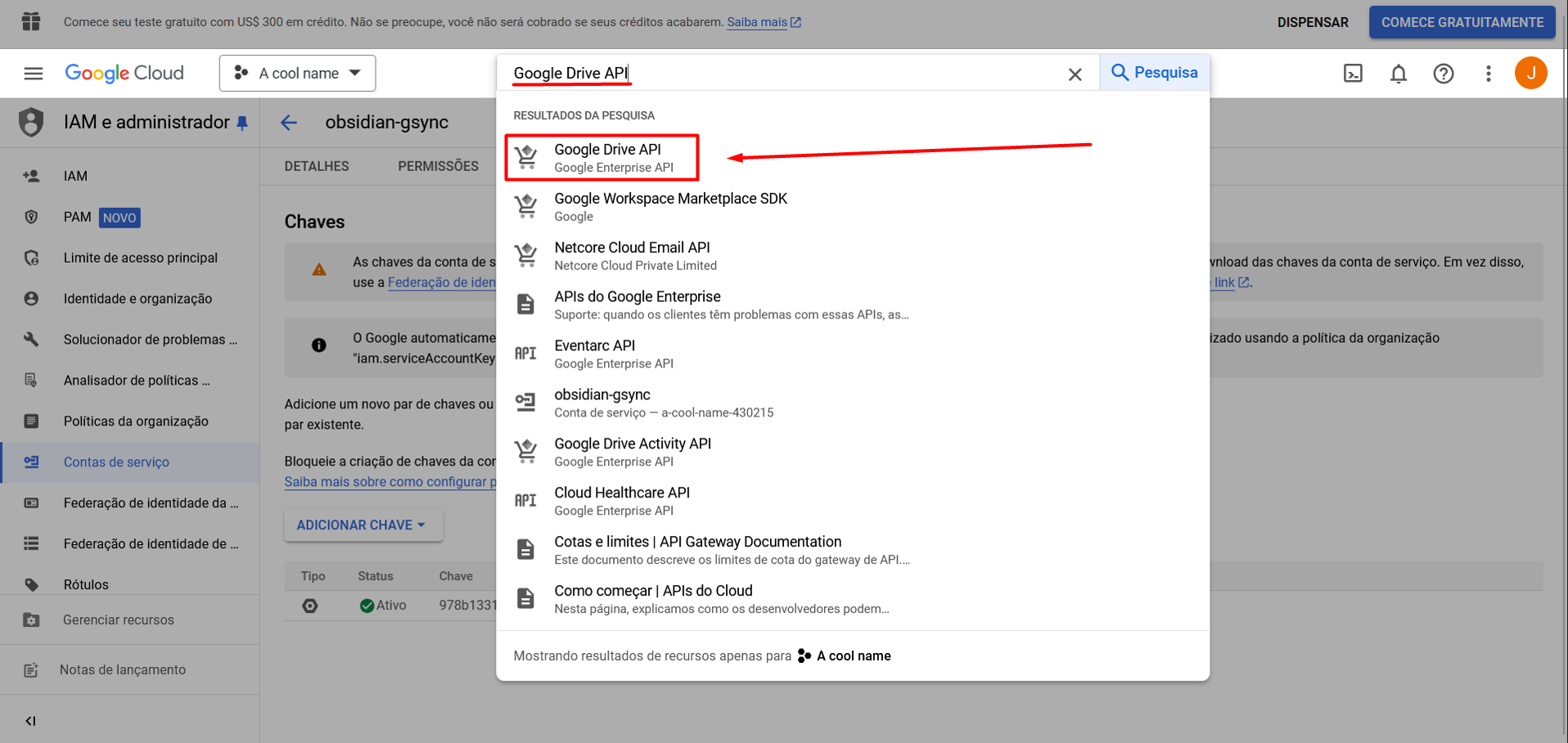Go back using the arrow beside obsidian-gsync
The width and height of the screenshot is (1568, 743).
click(289, 123)
